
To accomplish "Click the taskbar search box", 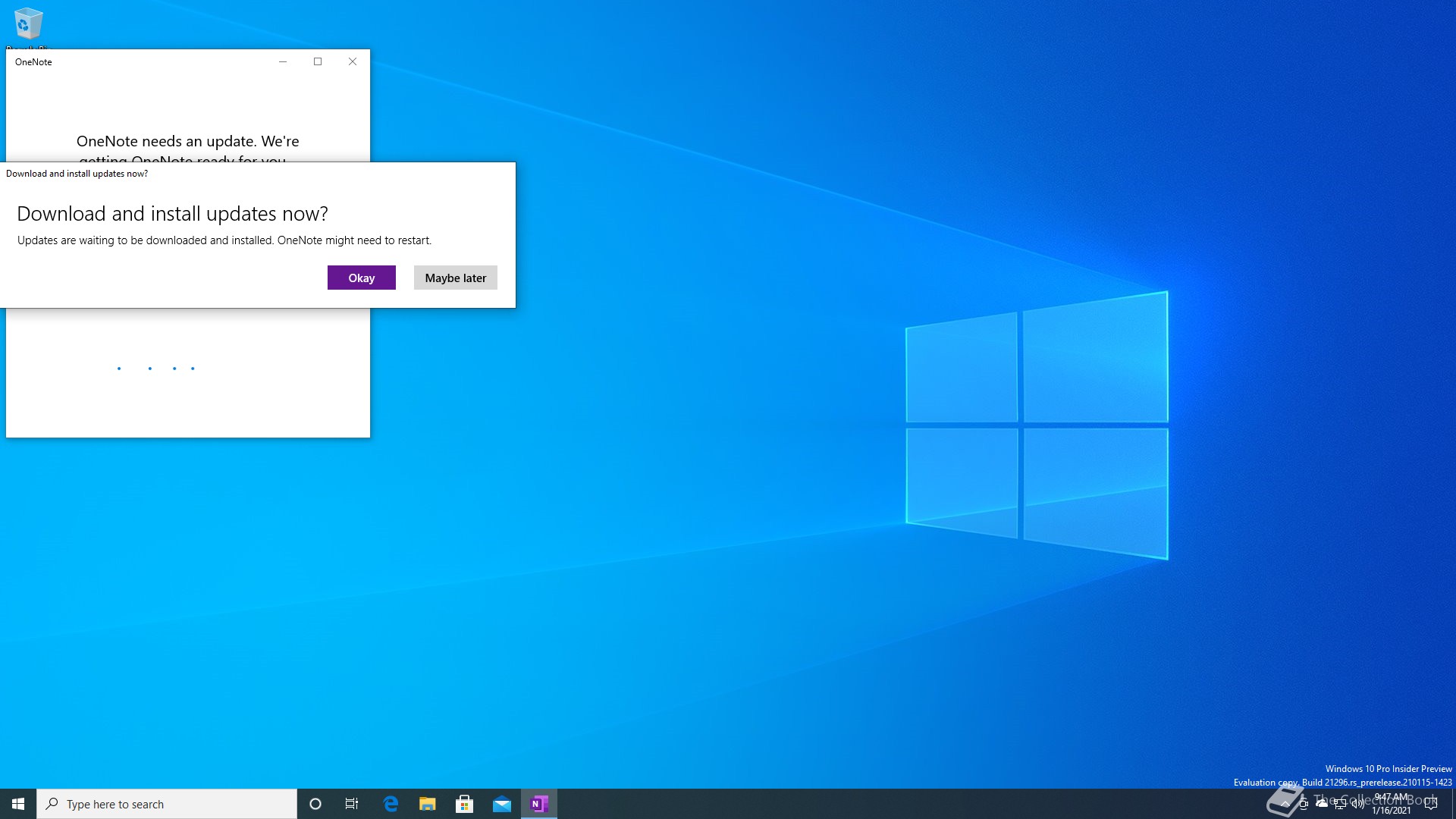I will coord(167,804).
